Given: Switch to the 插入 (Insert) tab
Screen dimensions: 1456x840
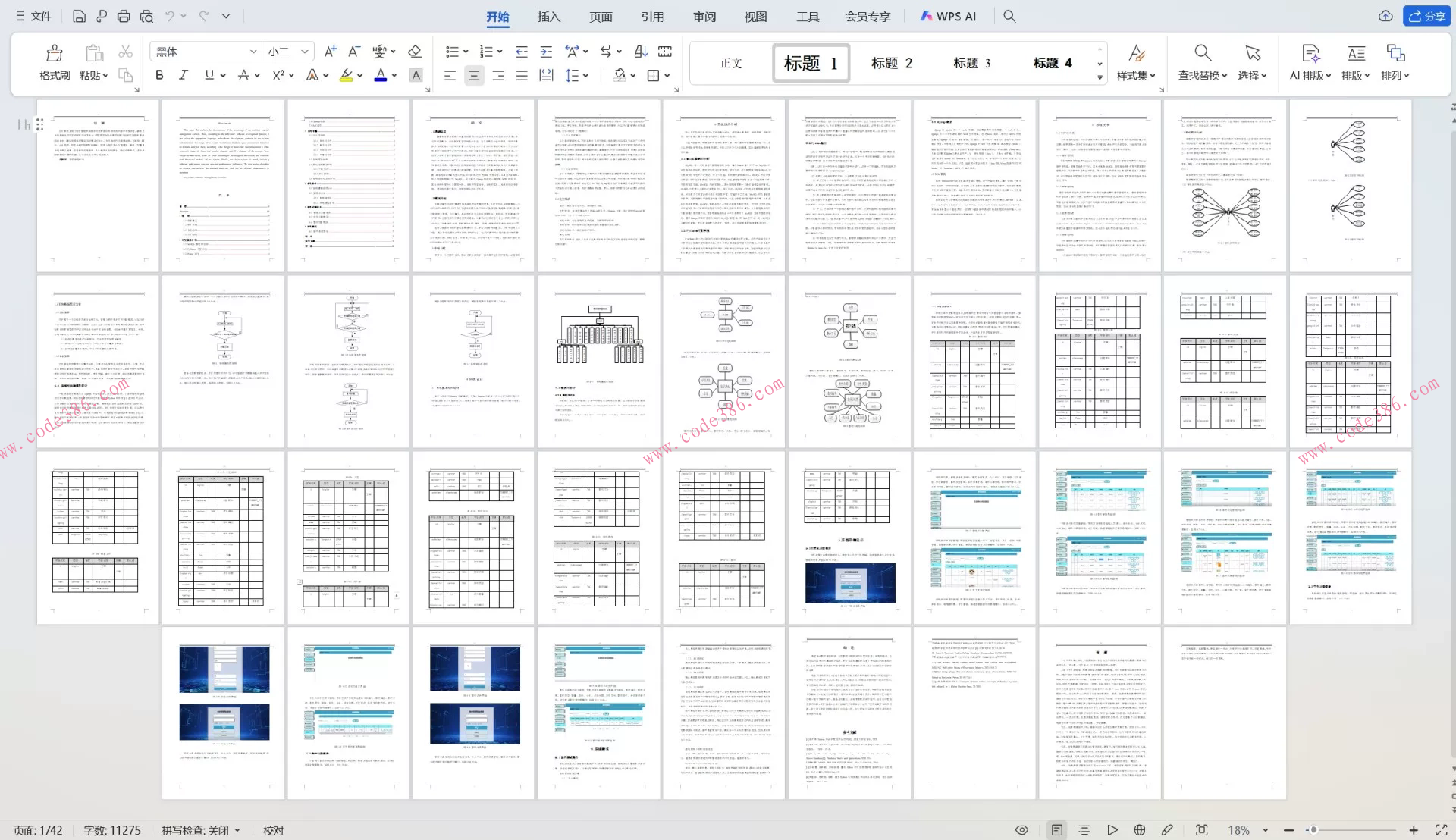Looking at the screenshot, I should (548, 17).
